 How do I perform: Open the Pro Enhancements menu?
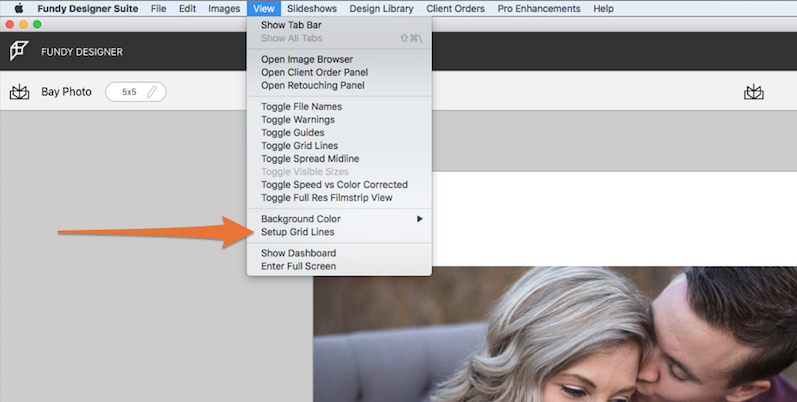539,9
